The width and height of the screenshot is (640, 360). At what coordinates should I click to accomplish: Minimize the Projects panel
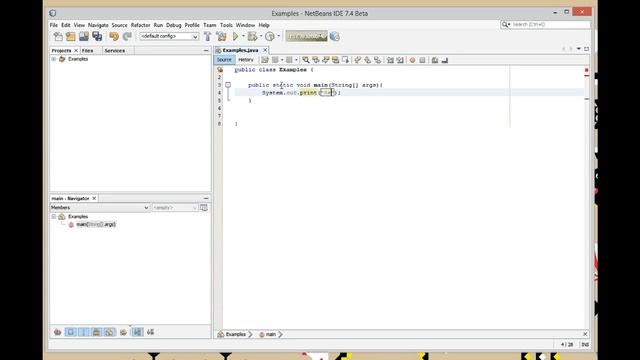coord(206,50)
